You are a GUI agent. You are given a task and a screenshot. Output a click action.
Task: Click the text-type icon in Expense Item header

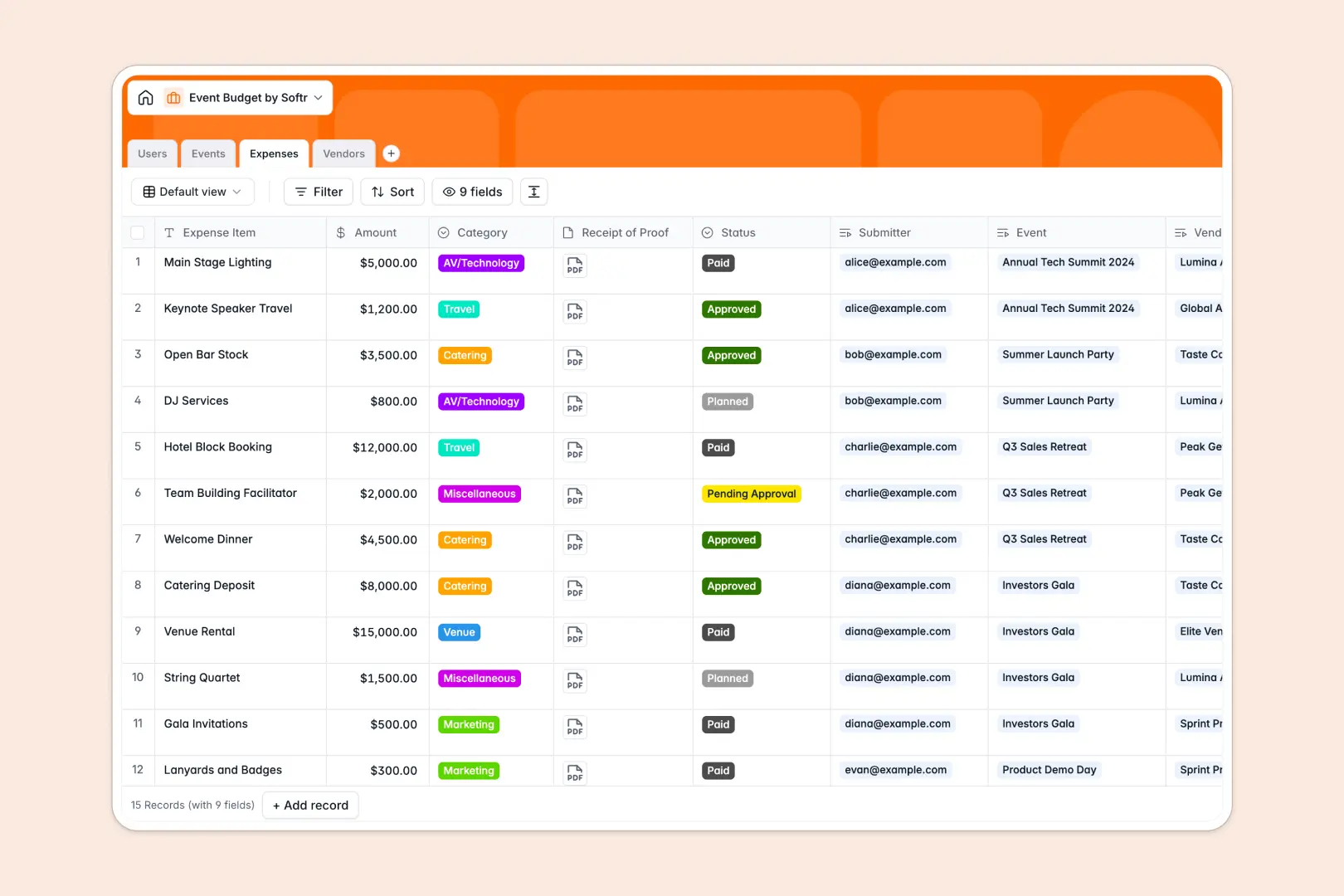(x=169, y=232)
